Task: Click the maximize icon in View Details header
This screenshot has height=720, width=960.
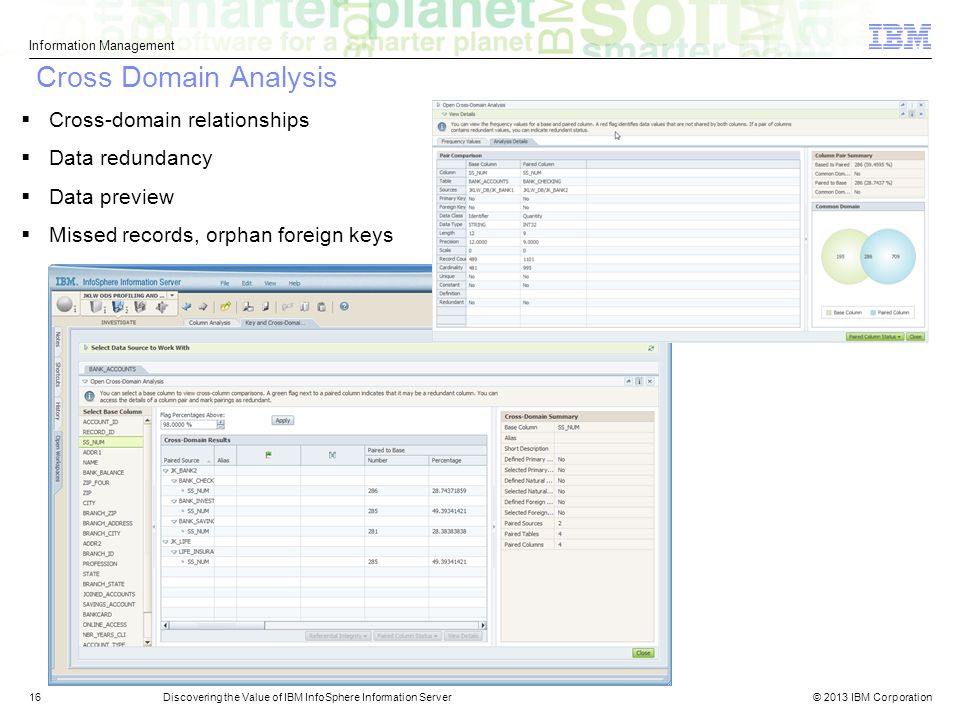Action: [902, 114]
